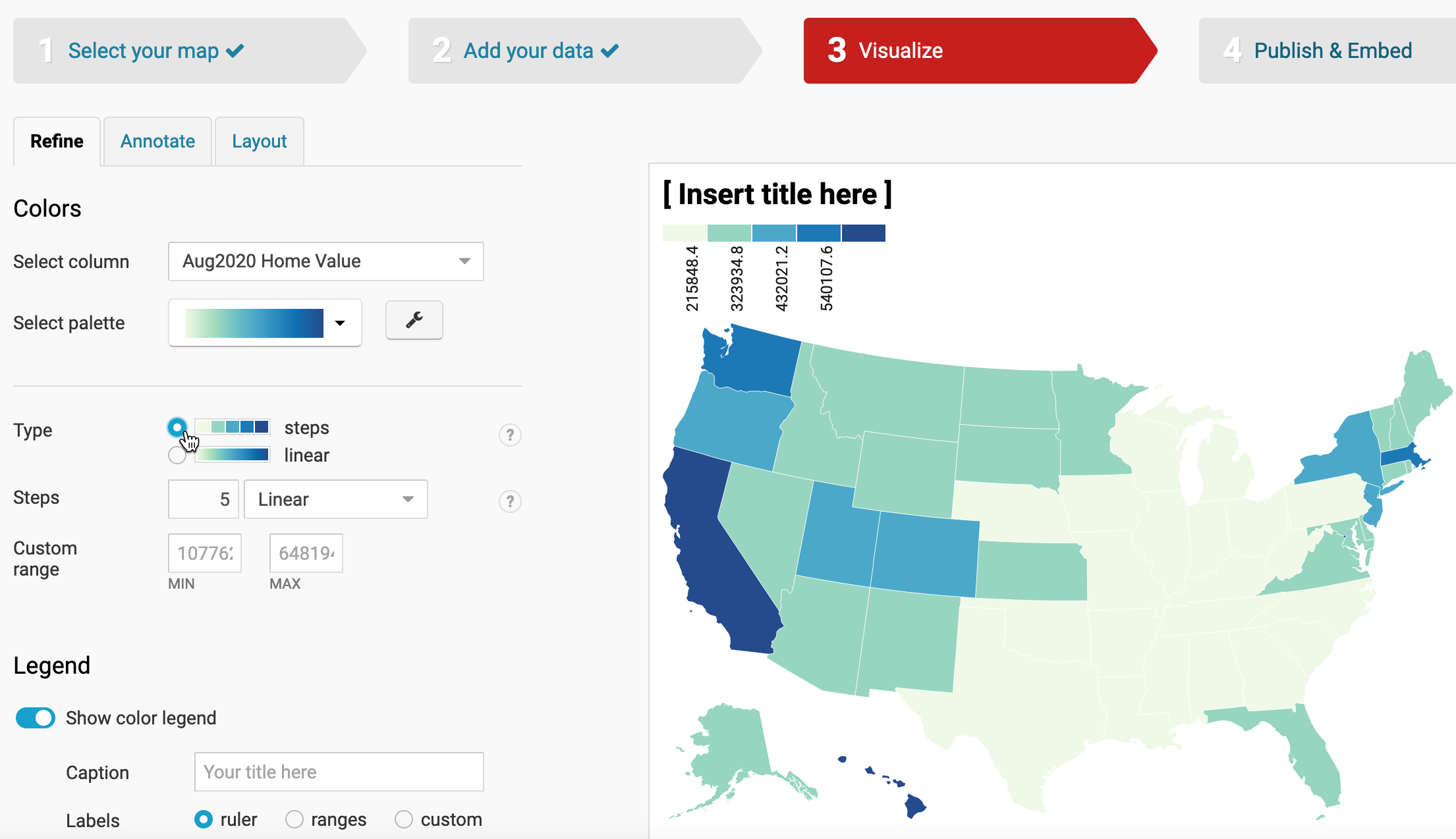1456x839 pixels.
Task: Switch to the Layout tab
Action: click(x=259, y=141)
